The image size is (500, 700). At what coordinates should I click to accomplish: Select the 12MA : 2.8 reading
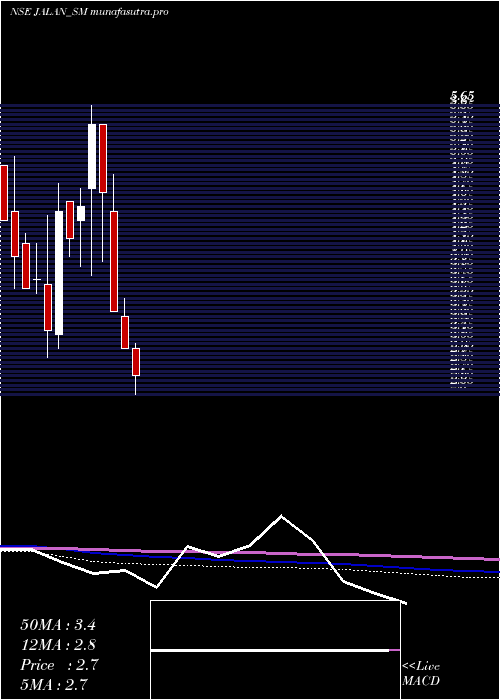tap(58, 645)
